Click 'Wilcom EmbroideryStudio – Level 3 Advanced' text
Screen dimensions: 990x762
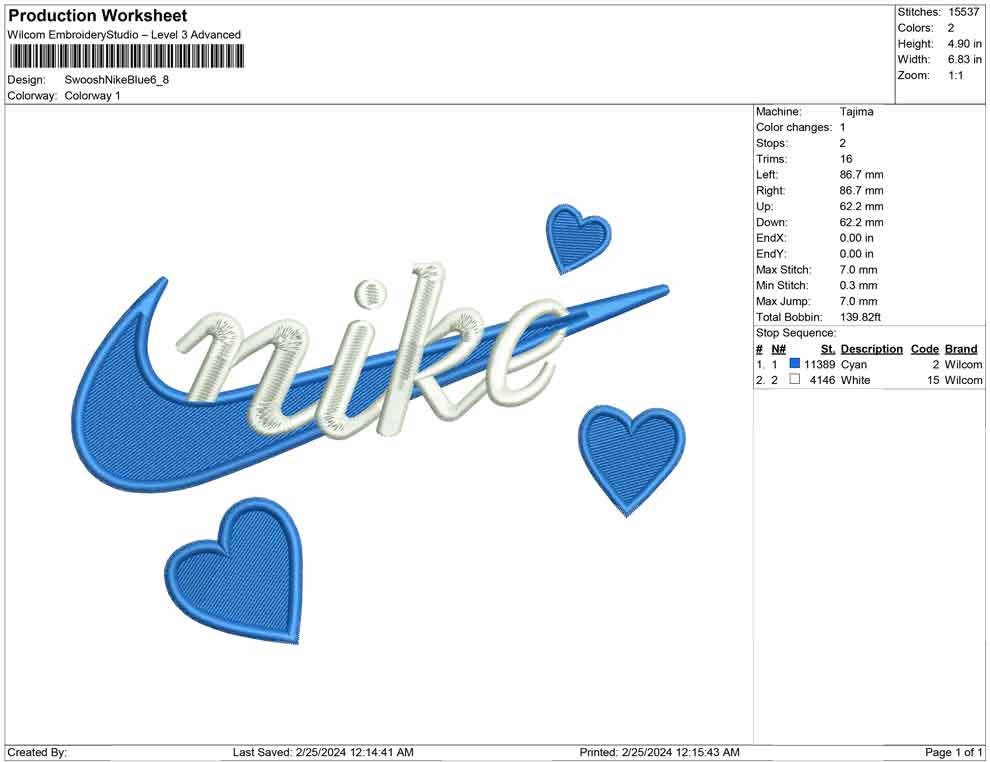click(x=124, y=35)
